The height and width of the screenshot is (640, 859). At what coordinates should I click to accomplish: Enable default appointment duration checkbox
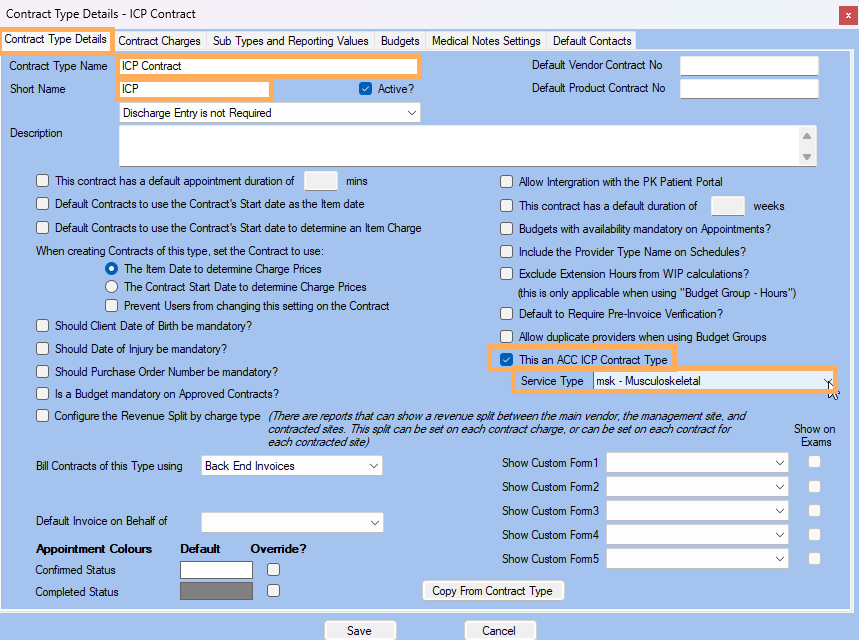[42, 181]
